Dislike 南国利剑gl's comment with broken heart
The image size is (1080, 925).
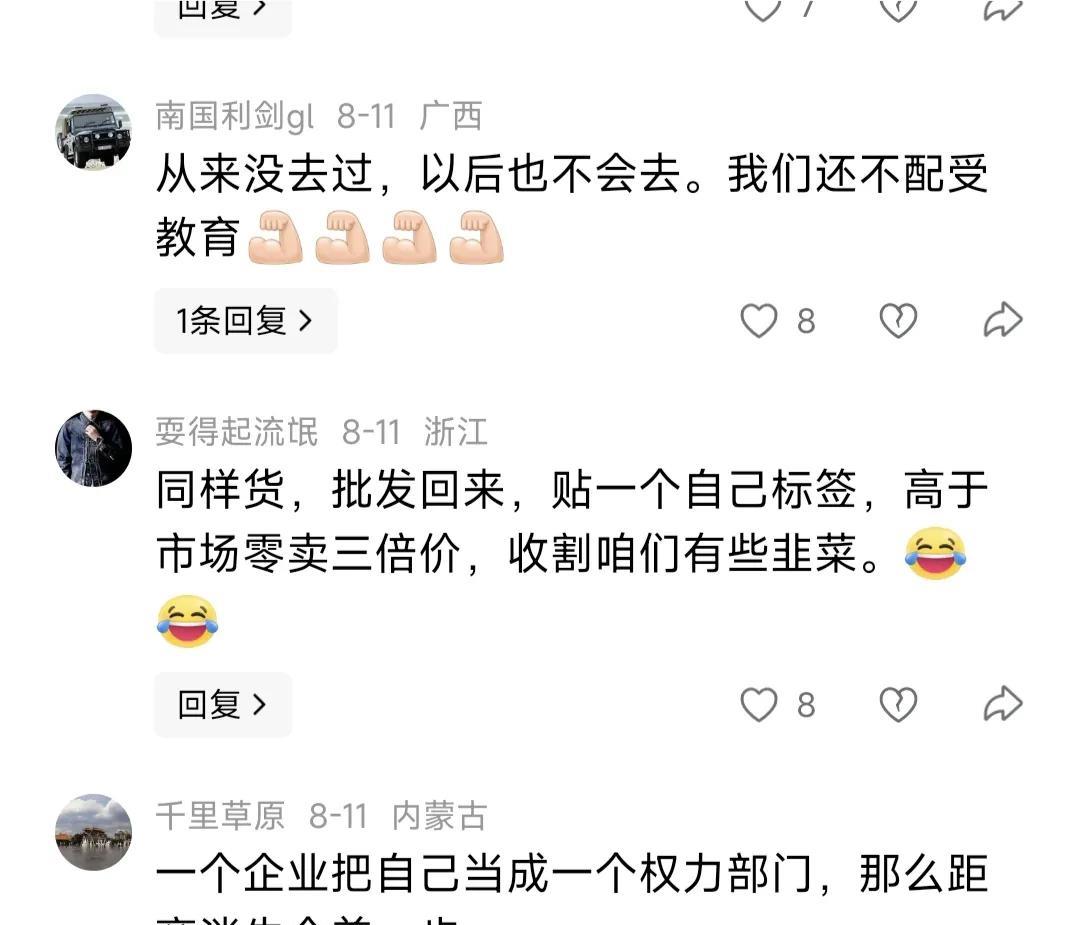pos(898,321)
